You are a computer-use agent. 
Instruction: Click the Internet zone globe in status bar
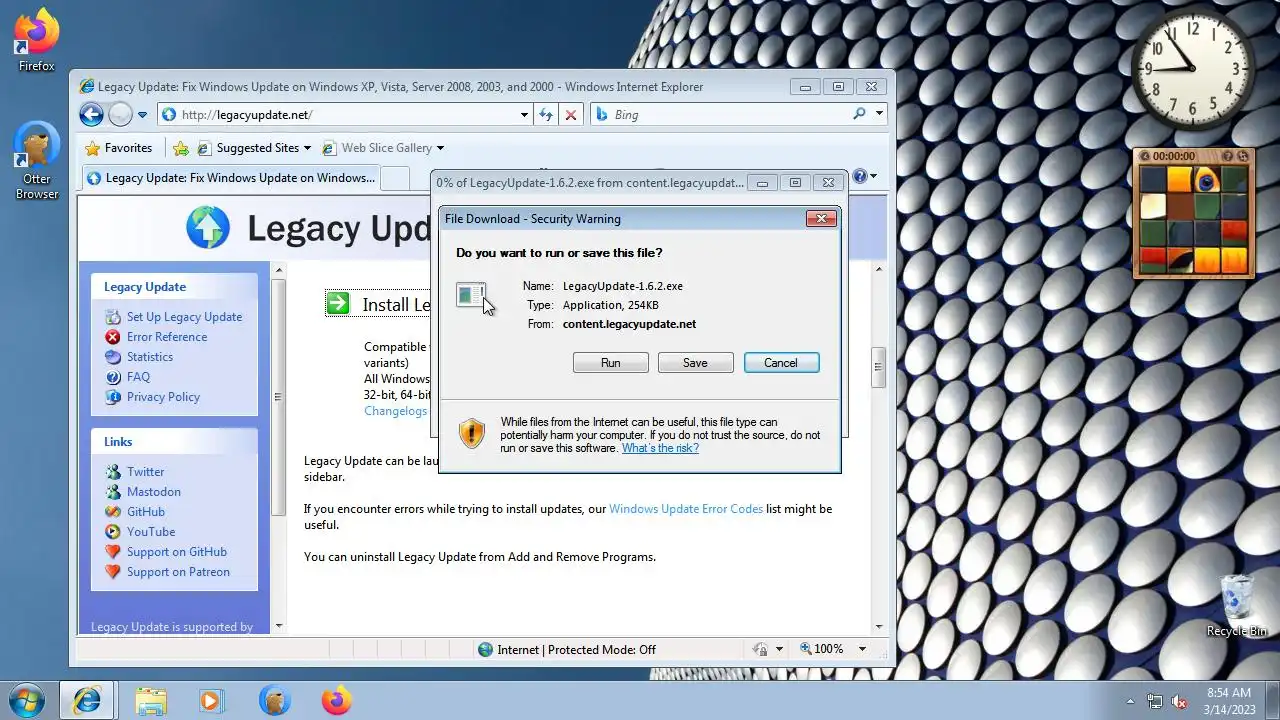coord(486,649)
